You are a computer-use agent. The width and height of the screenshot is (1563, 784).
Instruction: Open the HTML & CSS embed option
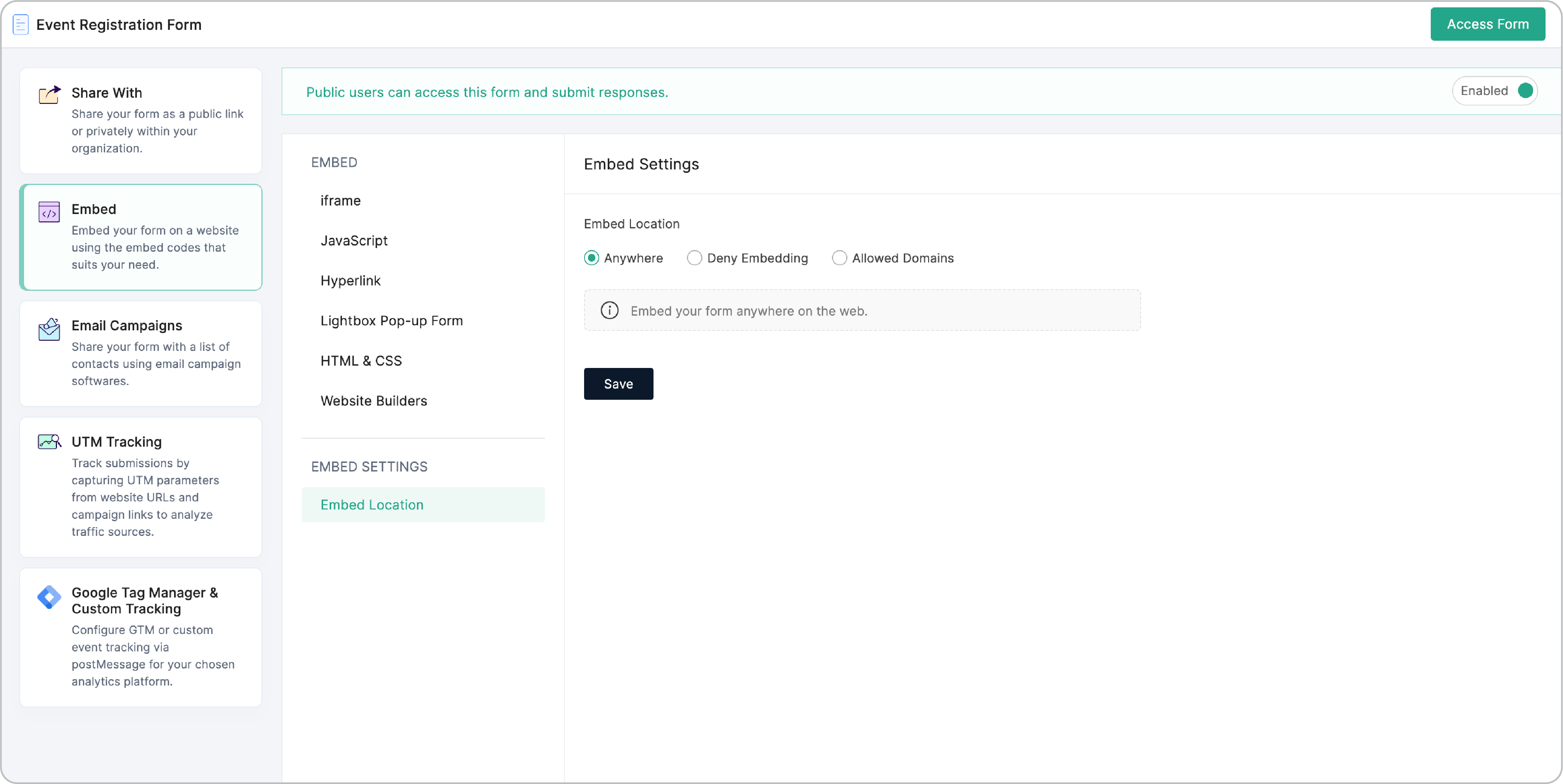click(x=361, y=361)
